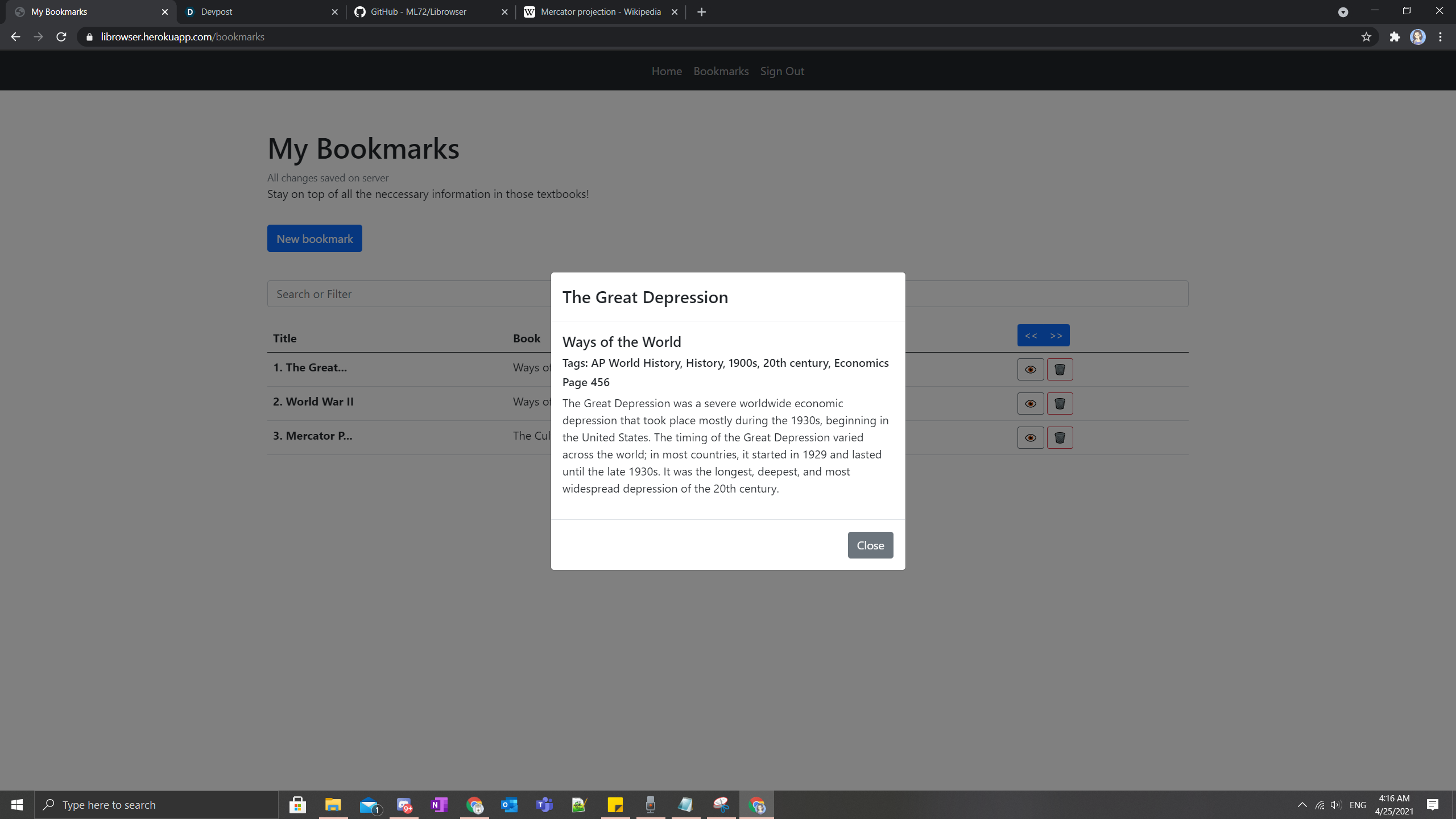1456x819 pixels.
Task: Reload the page
Action: tap(61, 37)
